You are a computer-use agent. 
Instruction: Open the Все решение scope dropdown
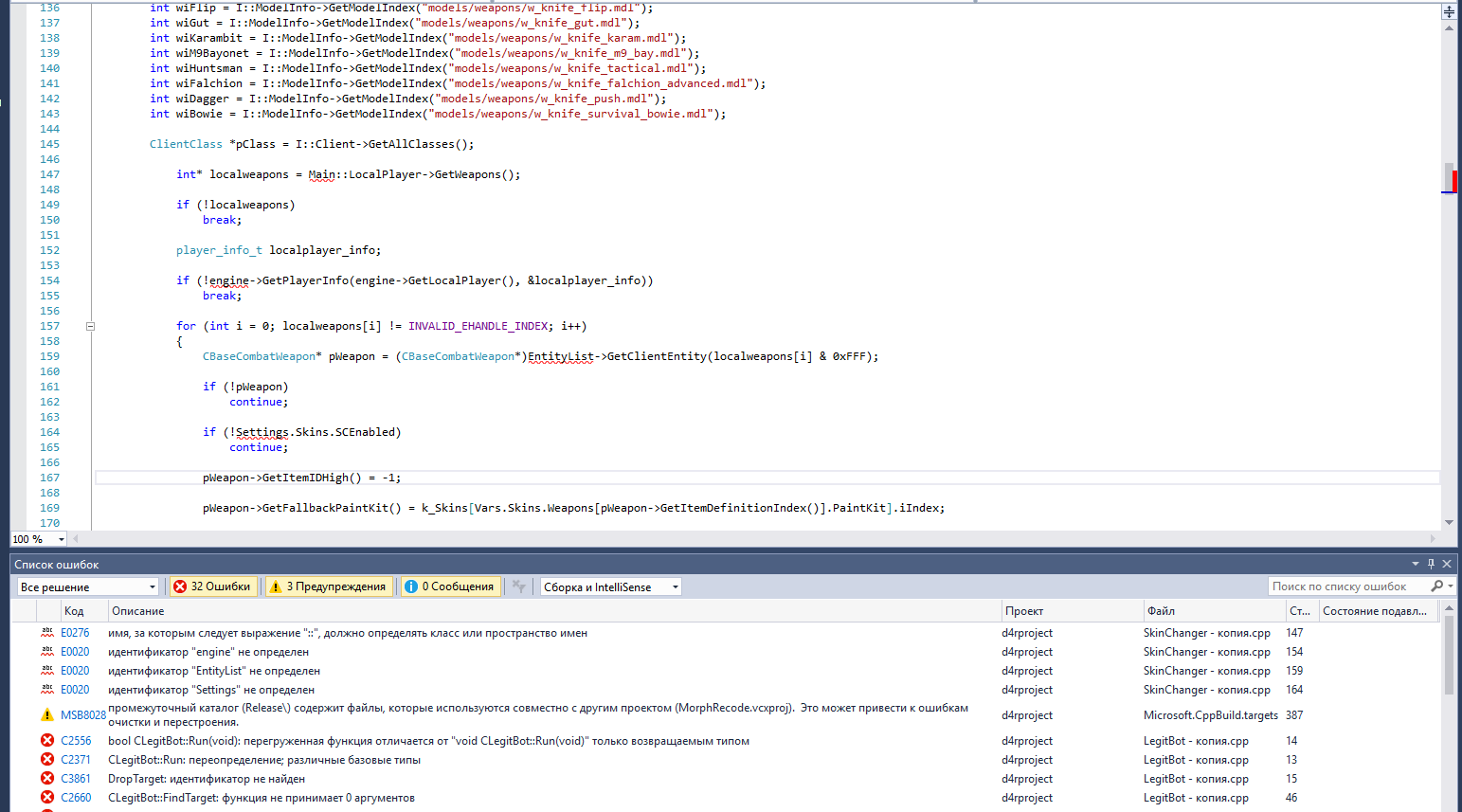87,586
